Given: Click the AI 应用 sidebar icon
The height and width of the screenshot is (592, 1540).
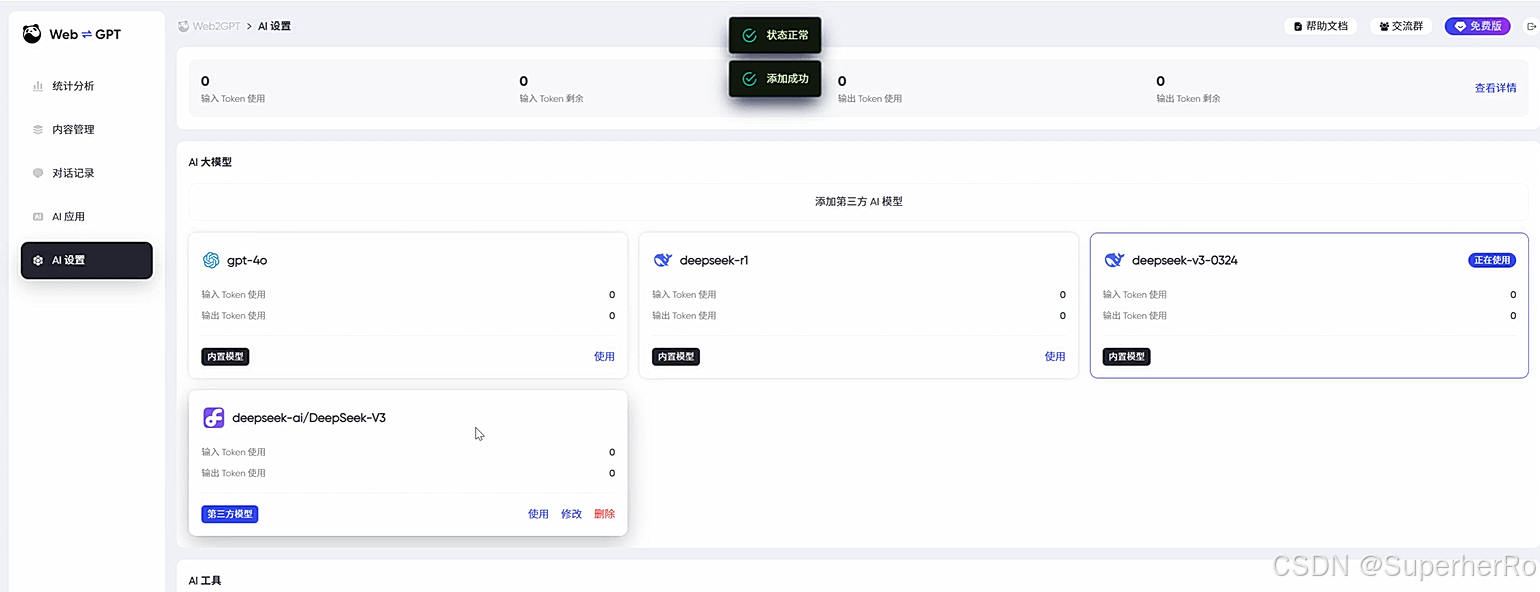Looking at the screenshot, I should pos(38,217).
